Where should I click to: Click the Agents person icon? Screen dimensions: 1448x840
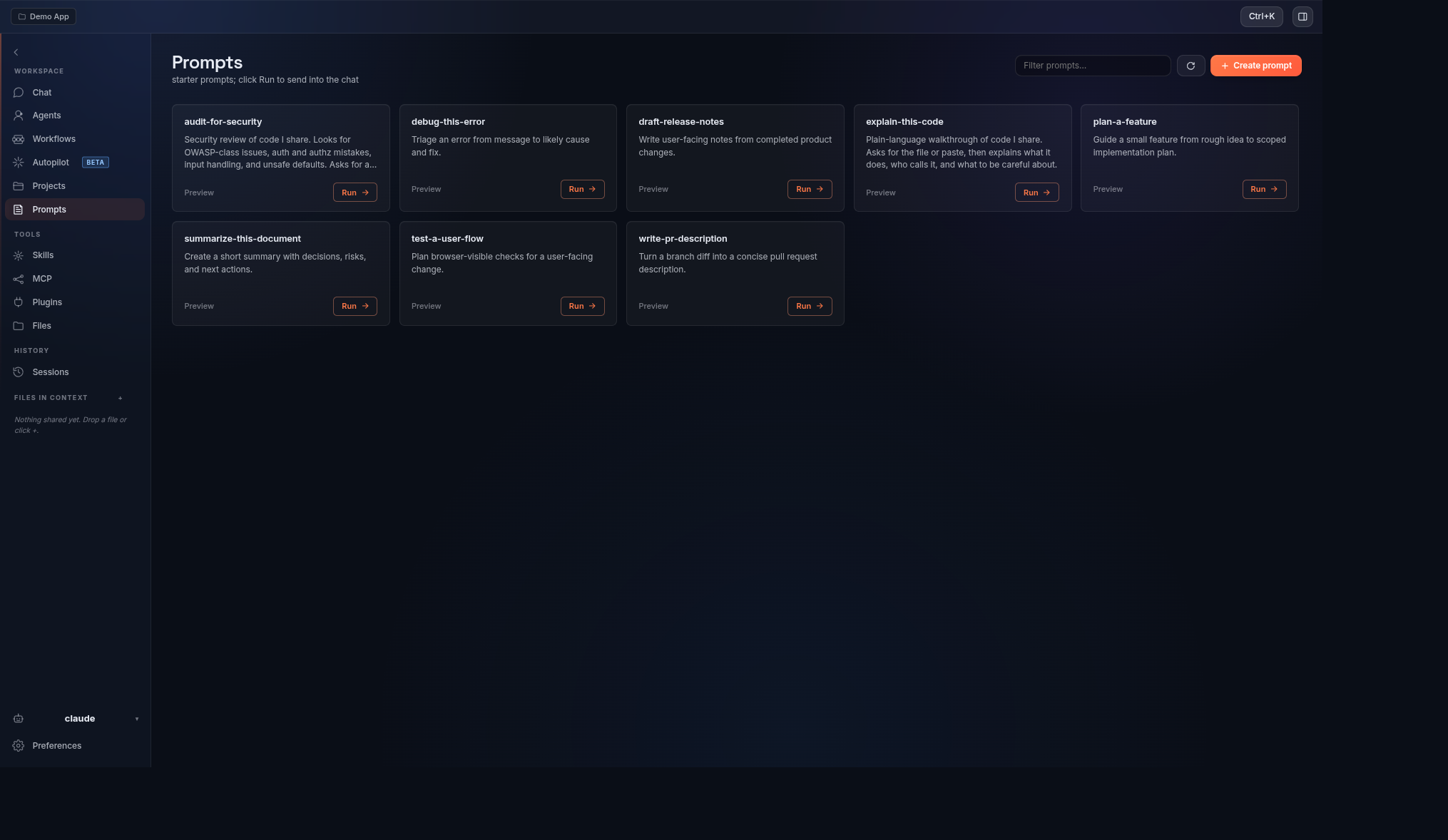[x=19, y=116]
